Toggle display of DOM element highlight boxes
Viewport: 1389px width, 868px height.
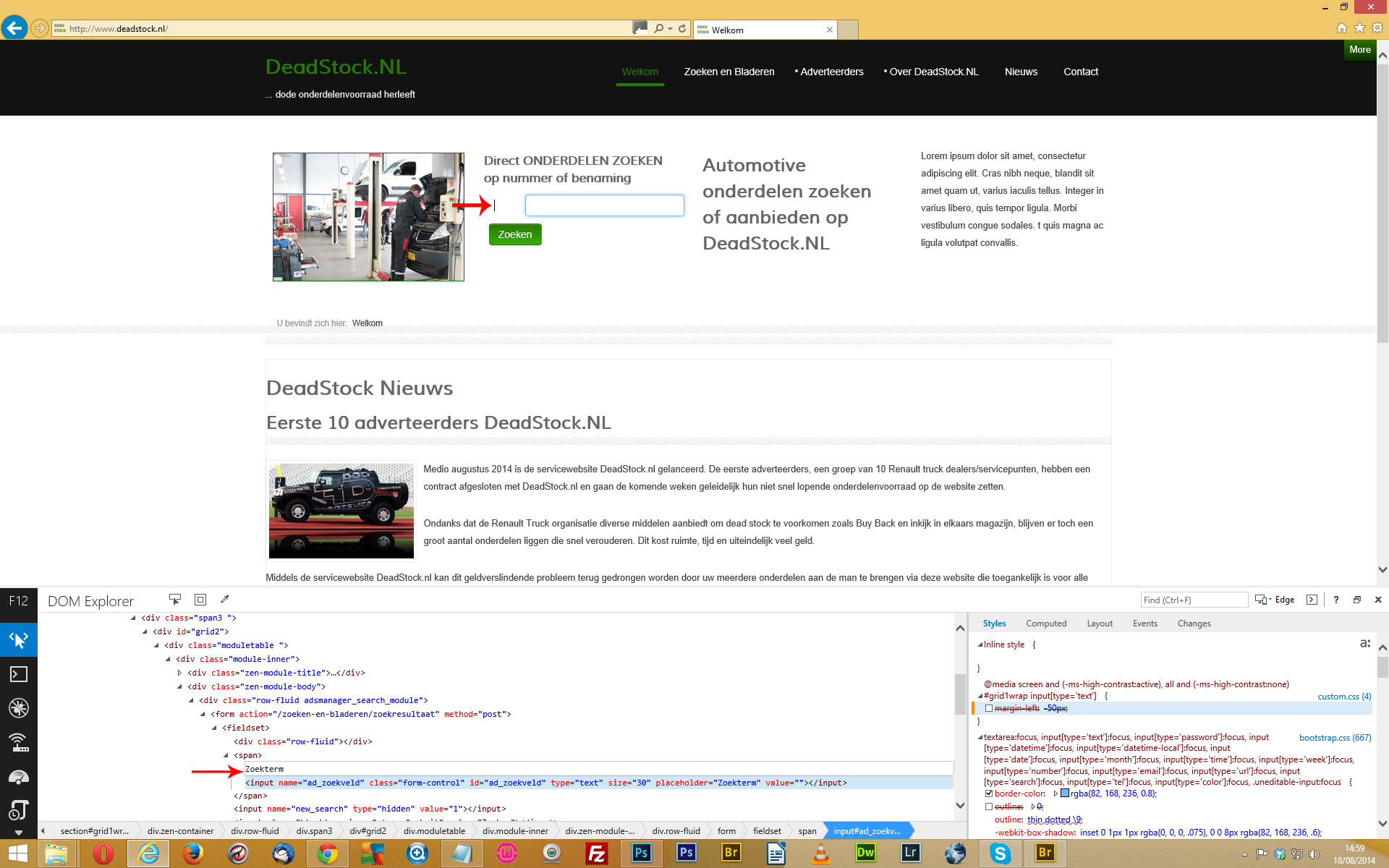200,600
